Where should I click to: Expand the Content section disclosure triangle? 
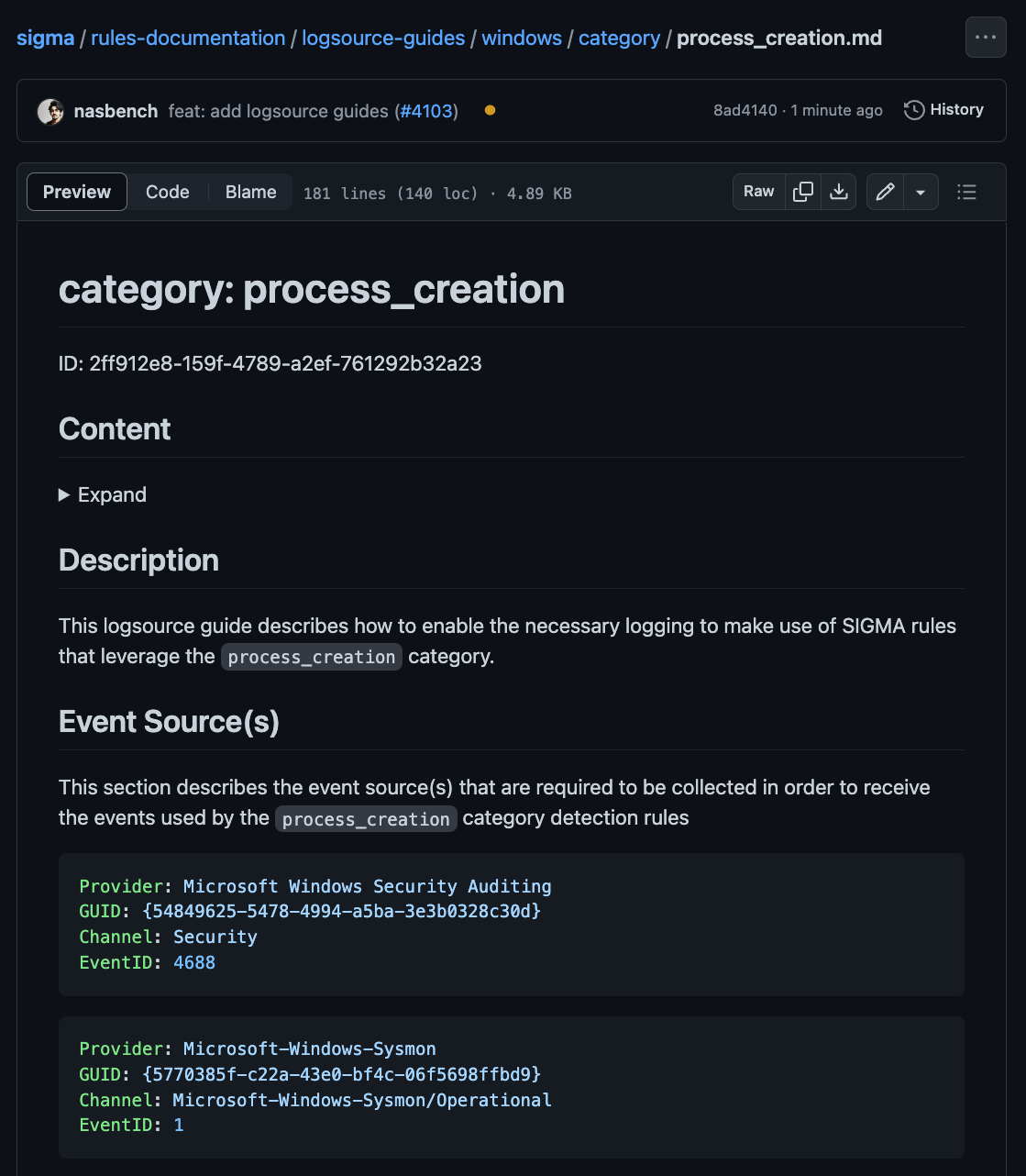pyautogui.click(x=64, y=495)
